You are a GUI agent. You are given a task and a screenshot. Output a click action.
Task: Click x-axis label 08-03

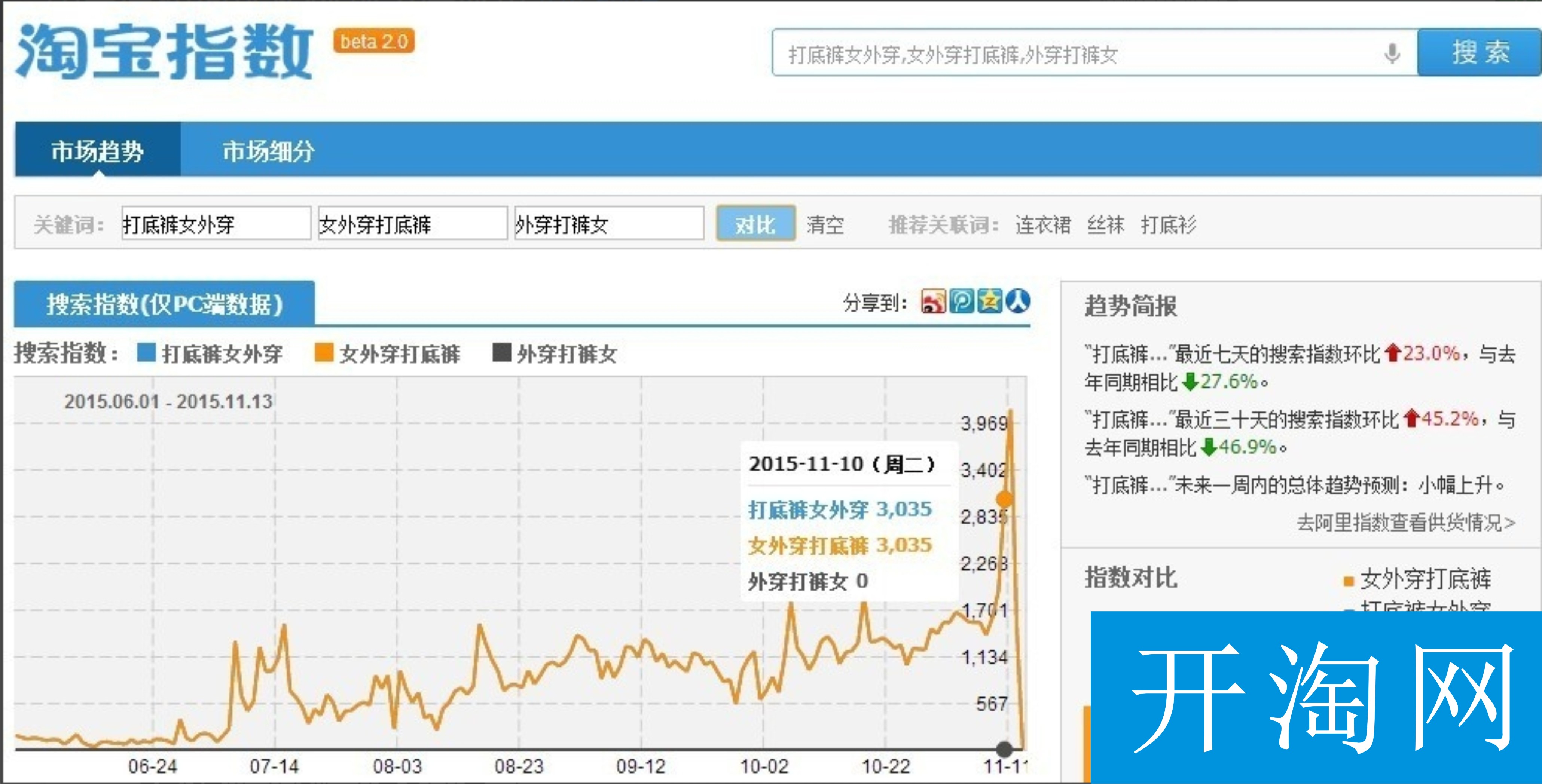(397, 766)
